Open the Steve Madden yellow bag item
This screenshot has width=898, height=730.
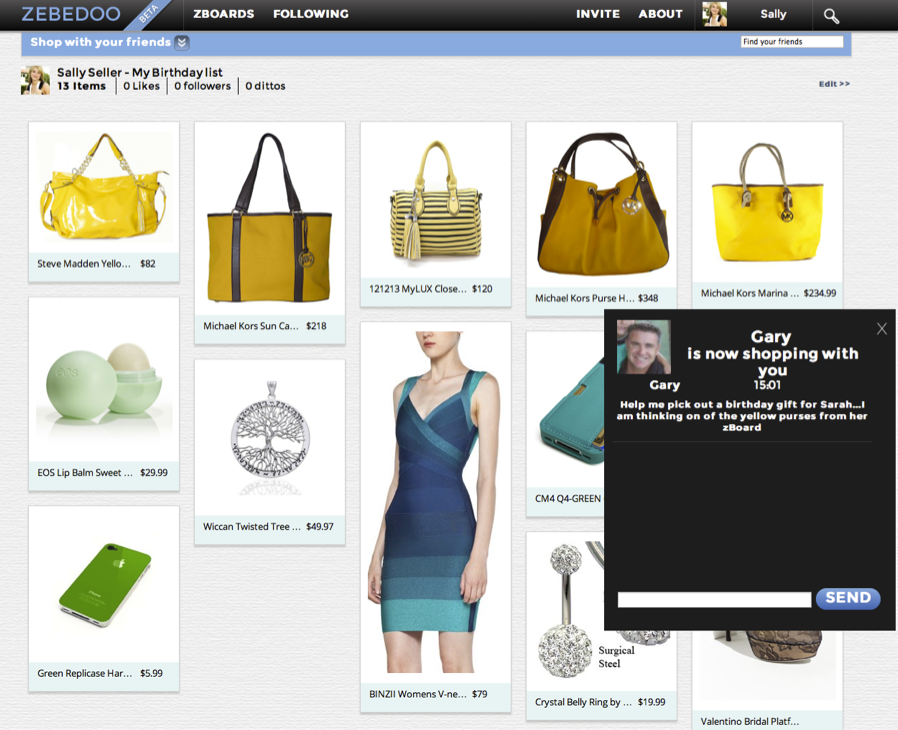click(x=104, y=190)
